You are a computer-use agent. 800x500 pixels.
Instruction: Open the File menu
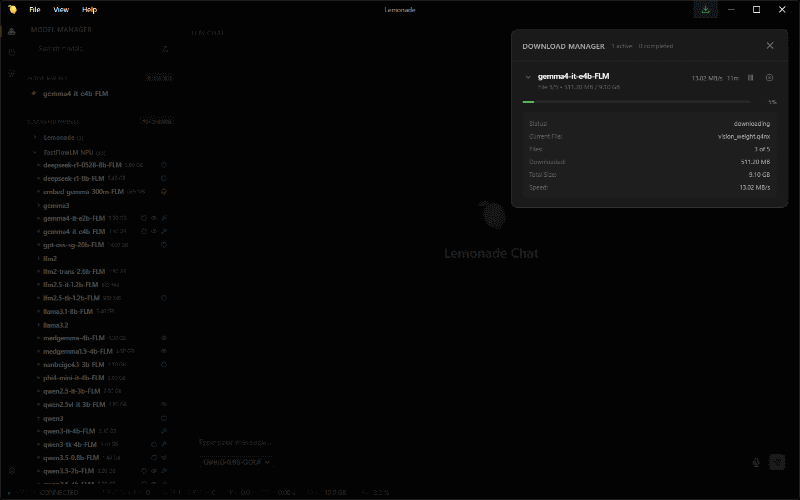[35, 9]
